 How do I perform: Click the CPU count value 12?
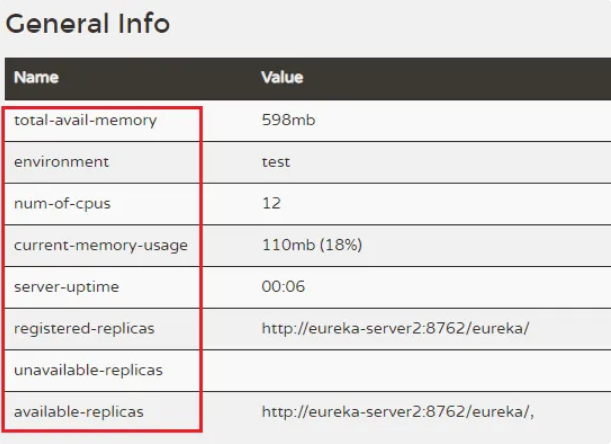(x=272, y=203)
